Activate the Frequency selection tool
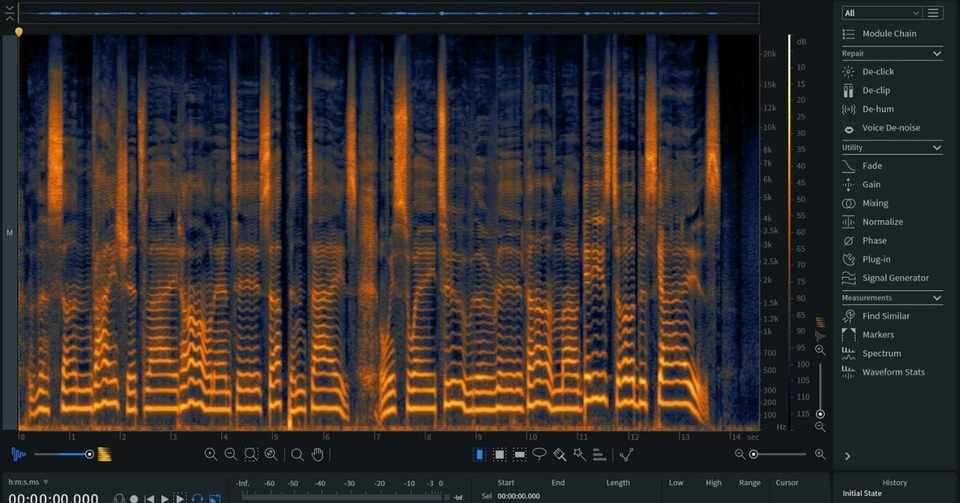Image resolution: width=960 pixels, height=503 pixels. point(520,455)
